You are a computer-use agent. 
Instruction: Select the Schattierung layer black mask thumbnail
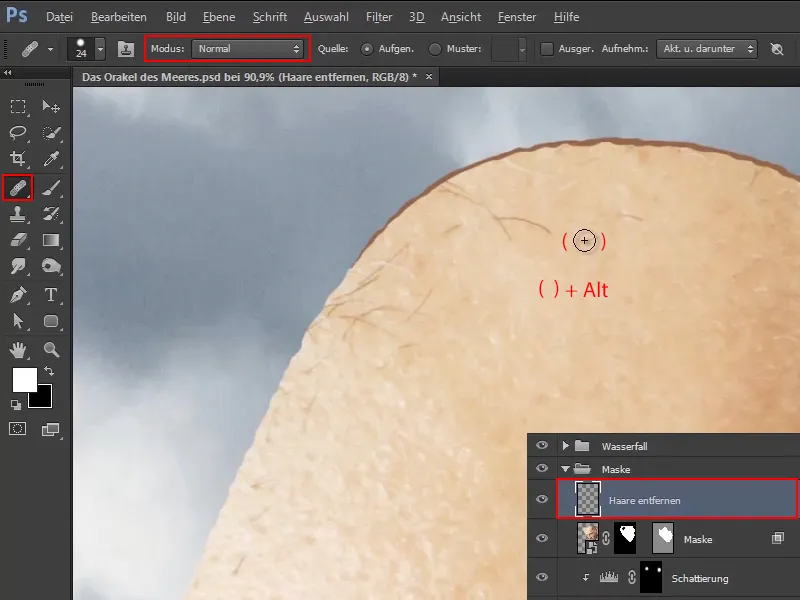point(651,577)
